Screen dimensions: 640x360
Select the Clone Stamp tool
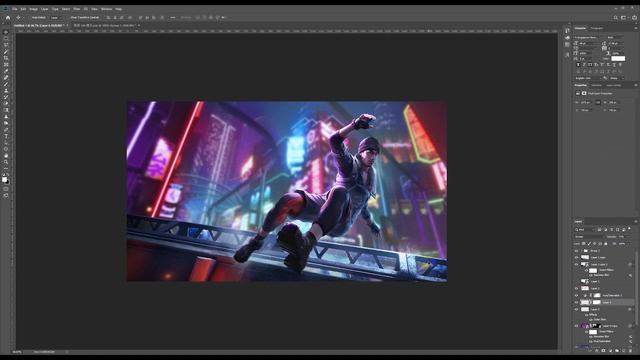[6, 91]
